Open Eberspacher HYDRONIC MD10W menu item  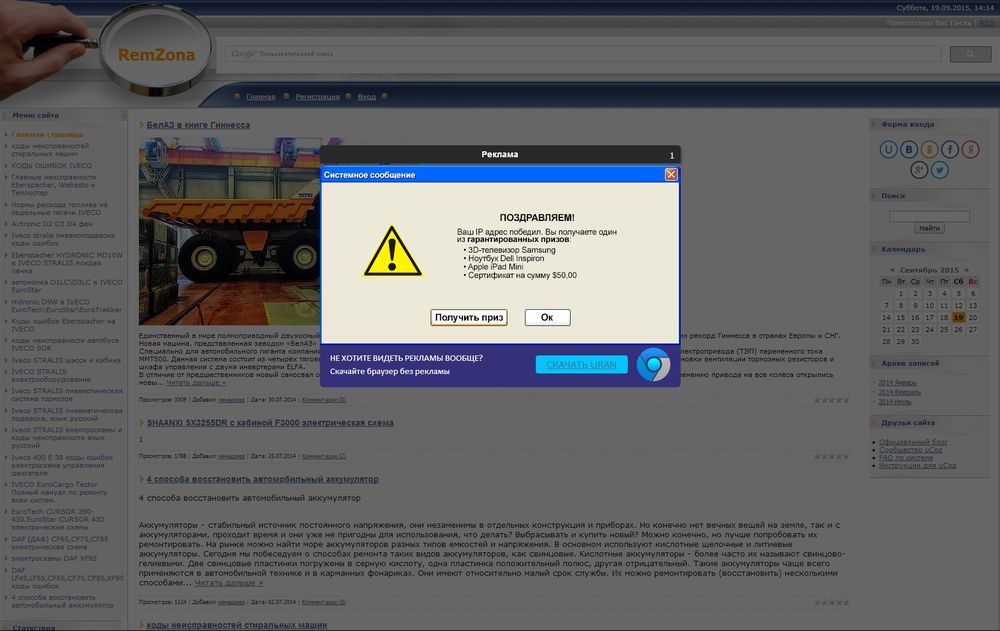tap(66, 263)
